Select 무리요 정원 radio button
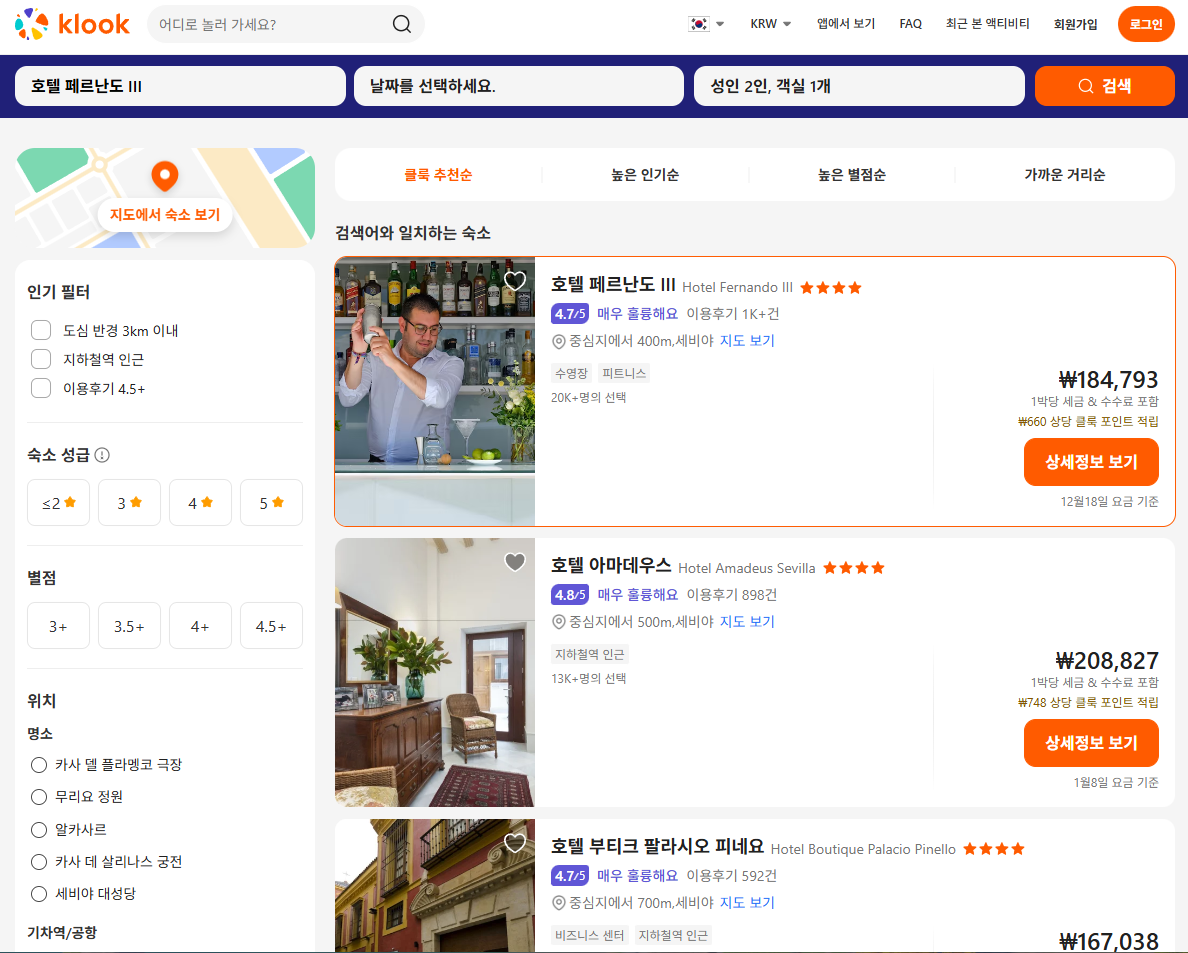Image resolution: width=1188 pixels, height=953 pixels. [x=39, y=797]
